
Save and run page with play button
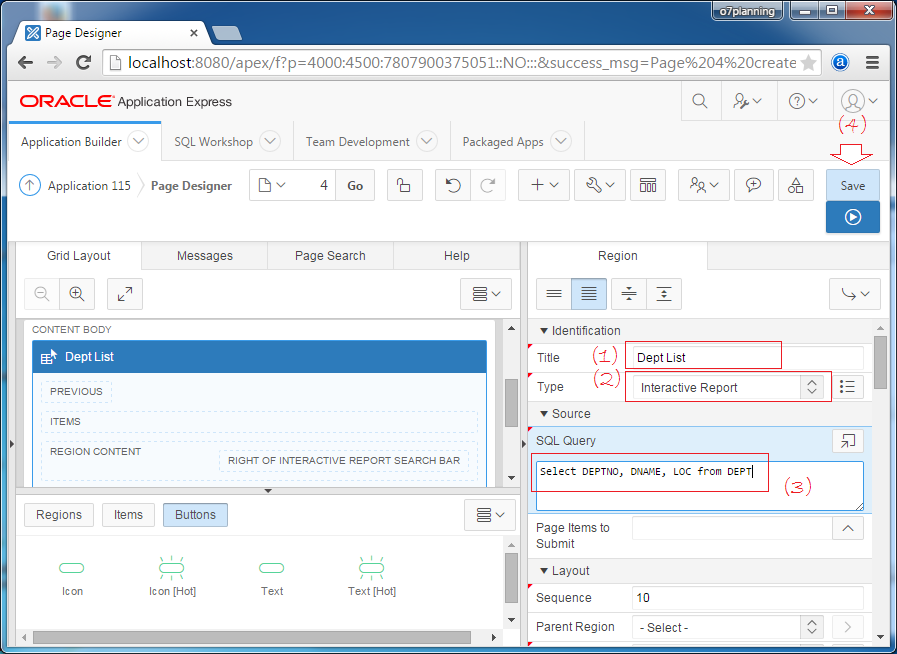click(852, 217)
